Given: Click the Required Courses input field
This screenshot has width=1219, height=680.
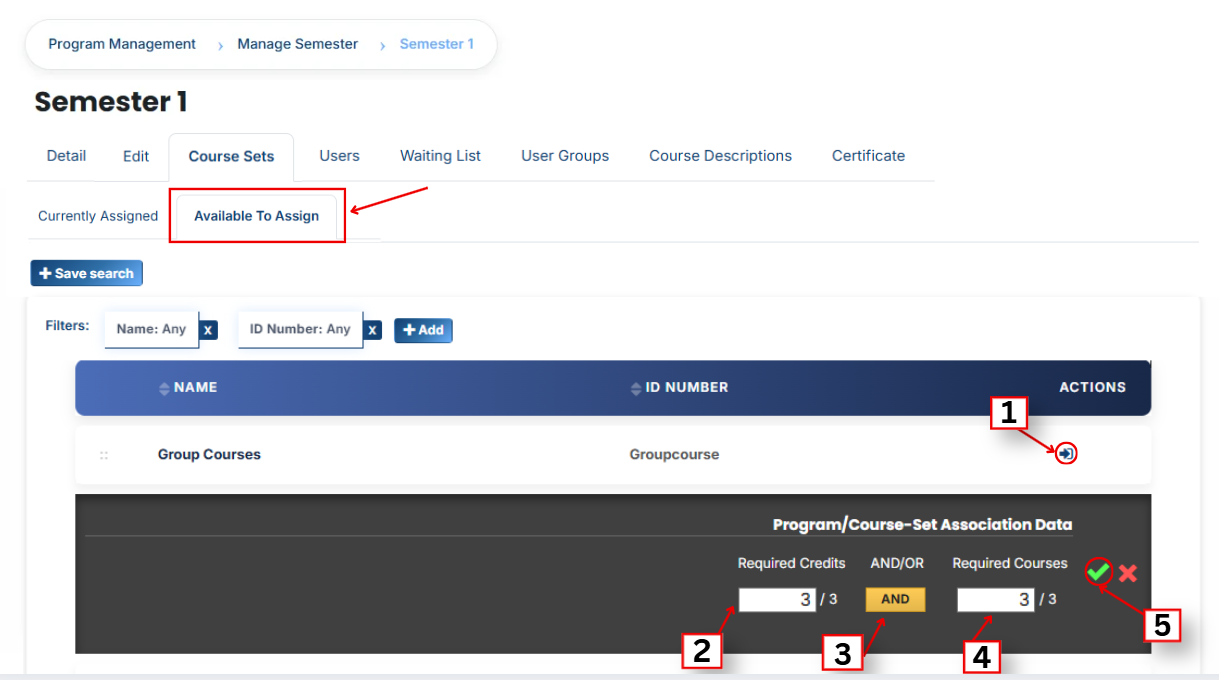Looking at the screenshot, I should [x=996, y=599].
